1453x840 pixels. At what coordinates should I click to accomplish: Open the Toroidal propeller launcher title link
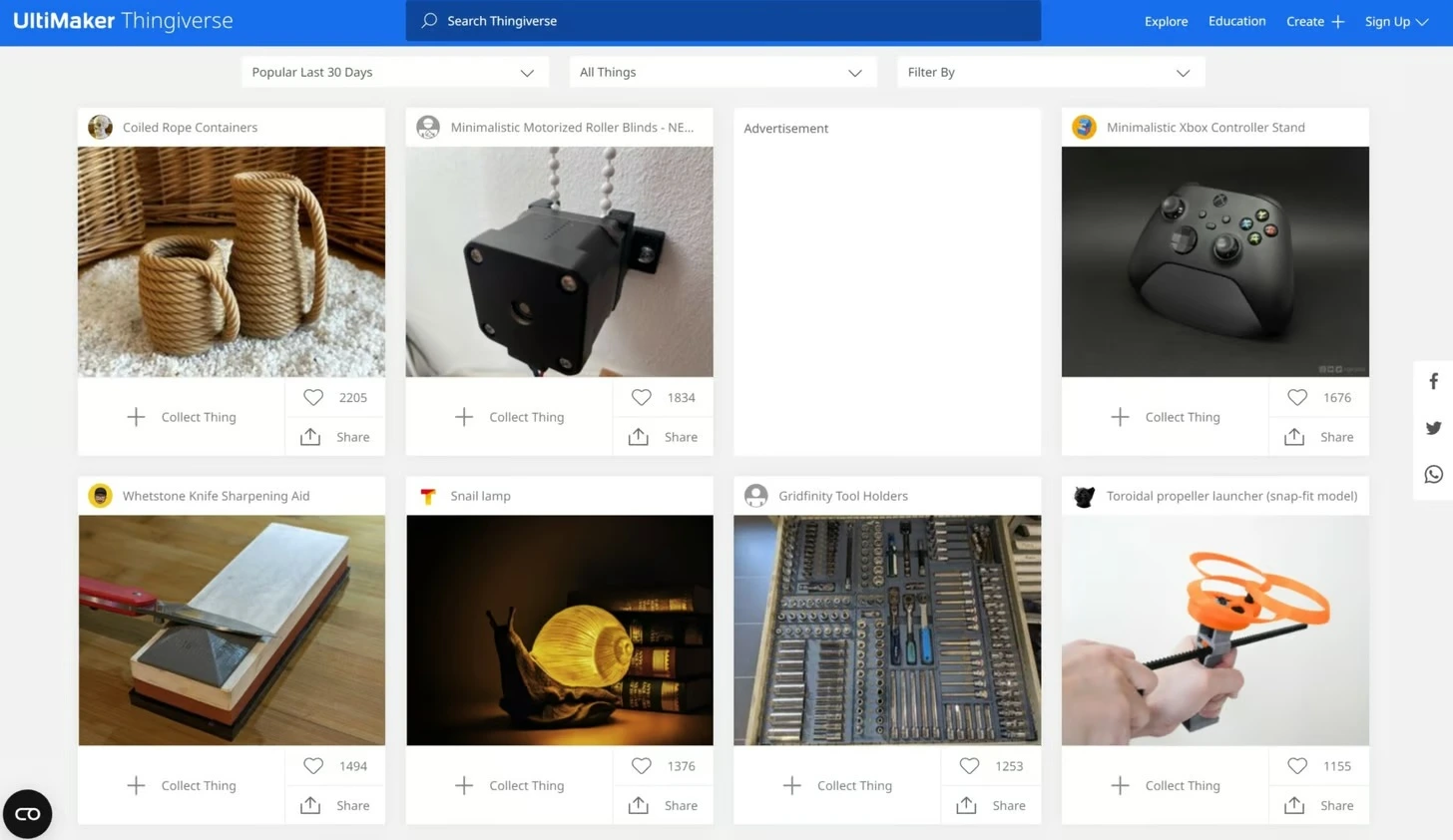pos(1231,496)
